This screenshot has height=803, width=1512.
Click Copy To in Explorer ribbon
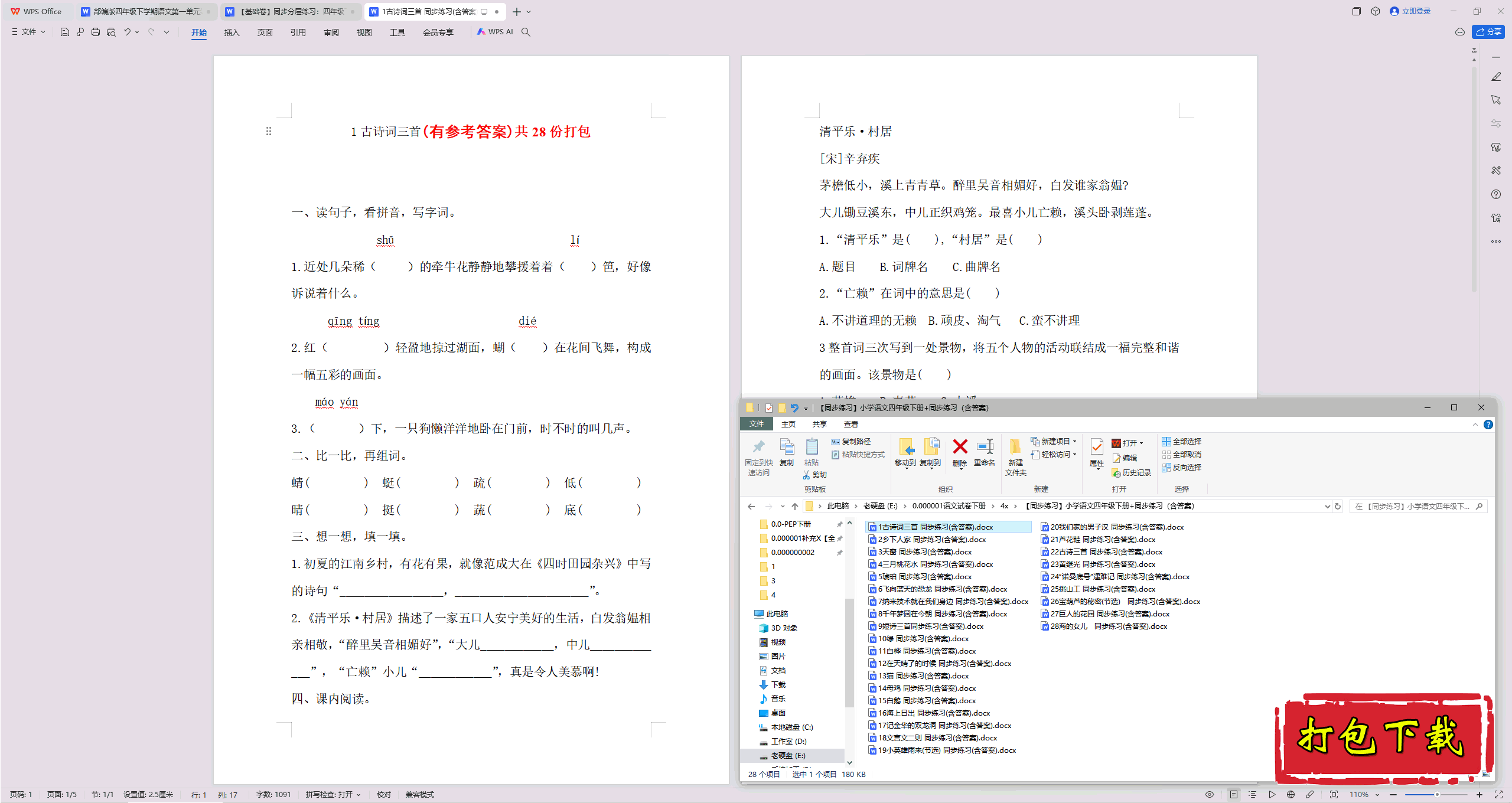[x=930, y=453]
